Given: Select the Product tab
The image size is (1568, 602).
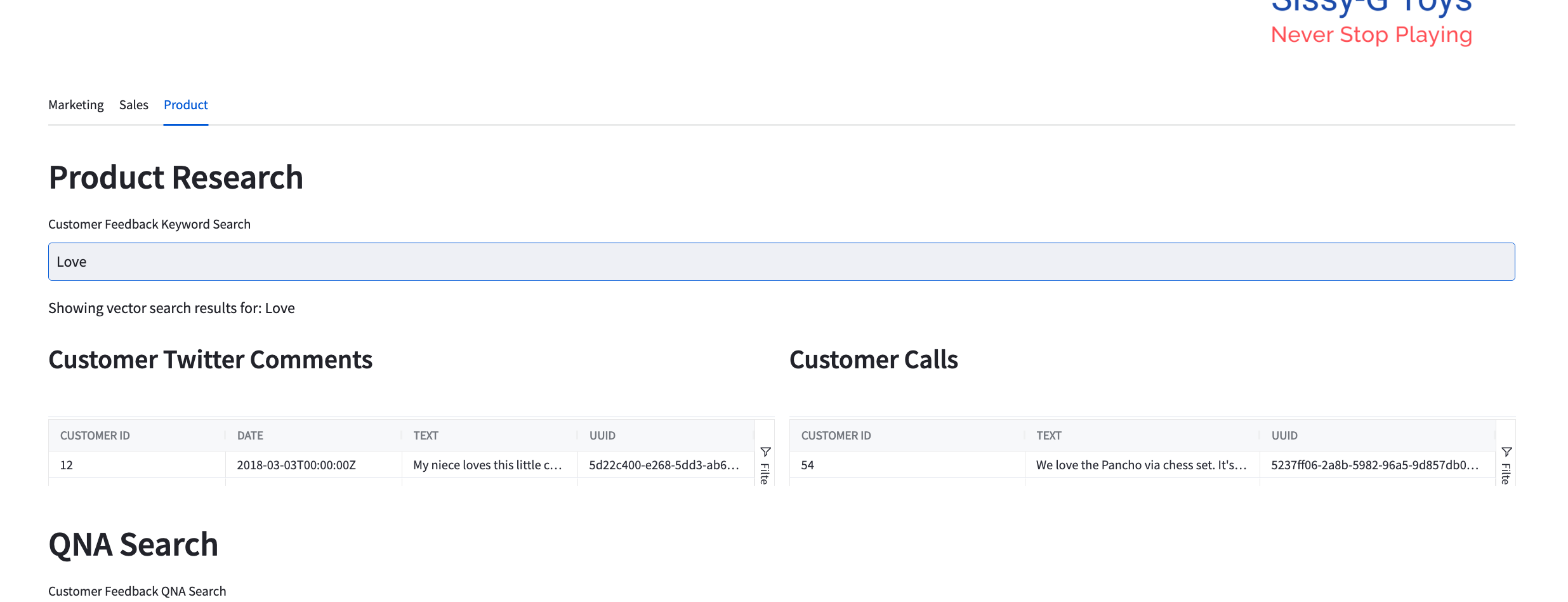Looking at the screenshot, I should coord(185,105).
